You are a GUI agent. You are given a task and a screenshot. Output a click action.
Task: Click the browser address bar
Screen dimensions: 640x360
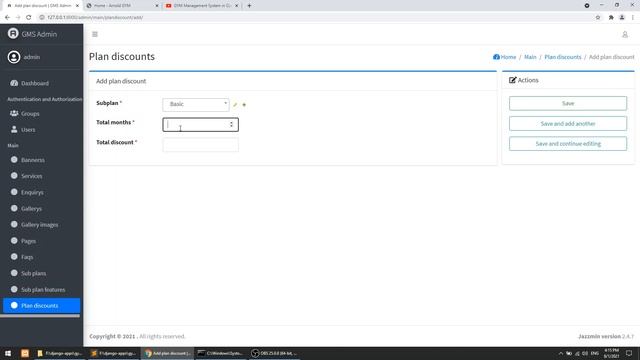tap(314, 17)
